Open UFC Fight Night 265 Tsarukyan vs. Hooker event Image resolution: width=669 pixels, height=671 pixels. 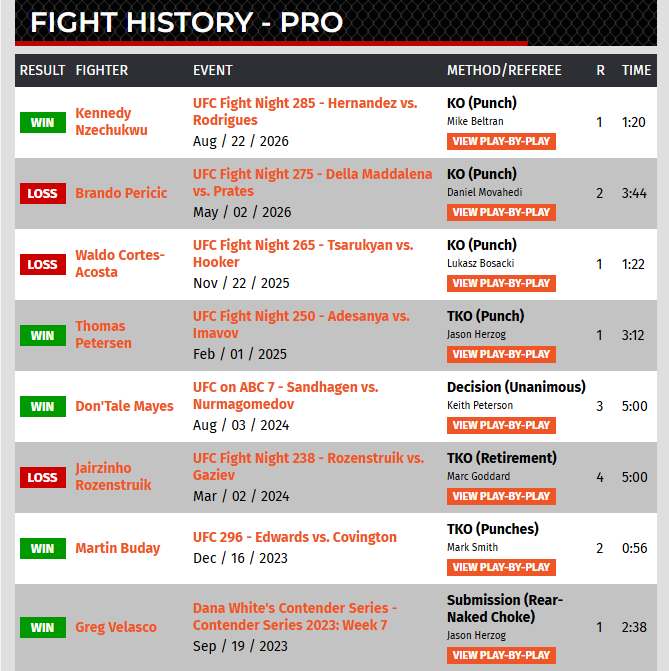pyautogui.click(x=303, y=254)
